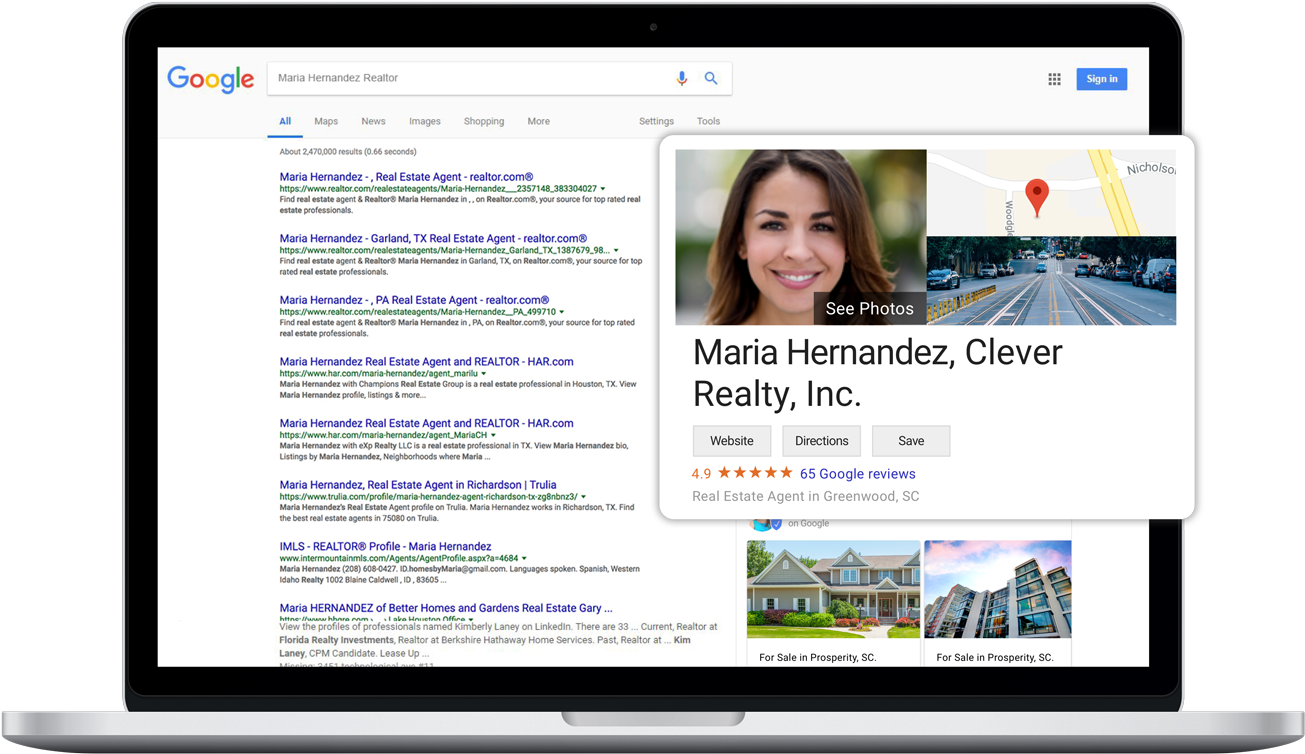The image size is (1305, 754).
Task: Open the Google apps grid icon
Action: (1054, 79)
